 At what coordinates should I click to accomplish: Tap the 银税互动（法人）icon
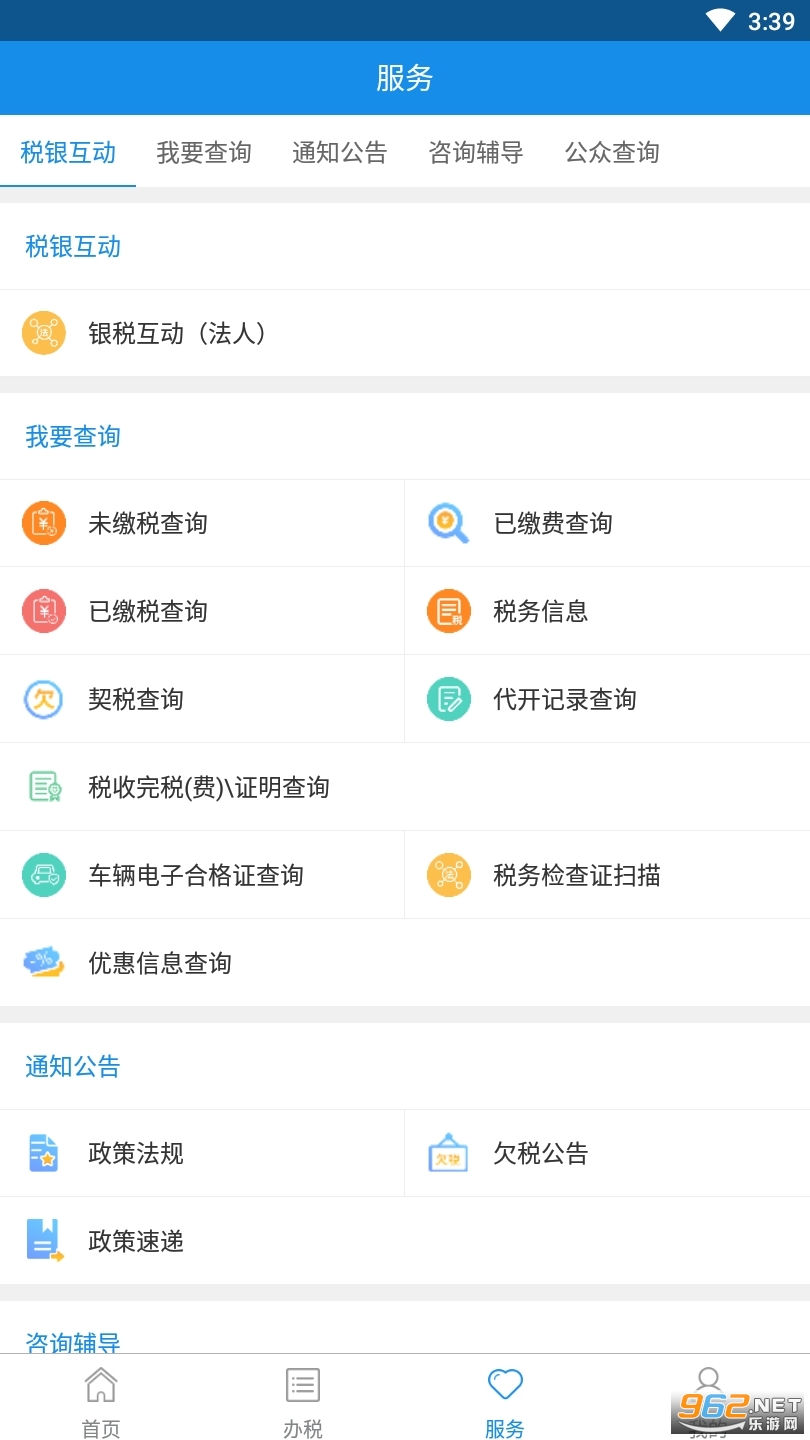[x=44, y=333]
